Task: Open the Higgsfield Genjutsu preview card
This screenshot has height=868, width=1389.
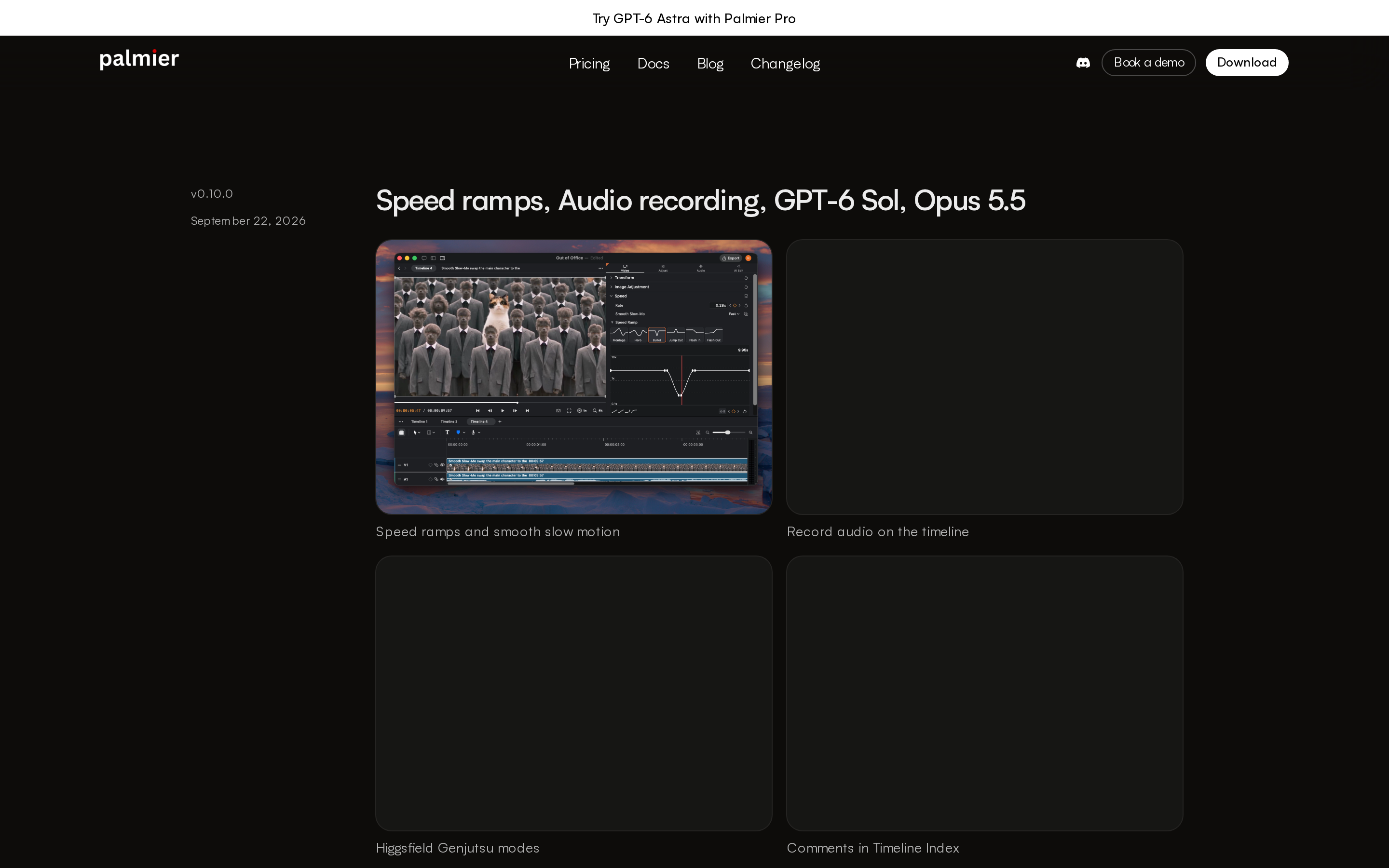Action: pyautogui.click(x=573, y=693)
